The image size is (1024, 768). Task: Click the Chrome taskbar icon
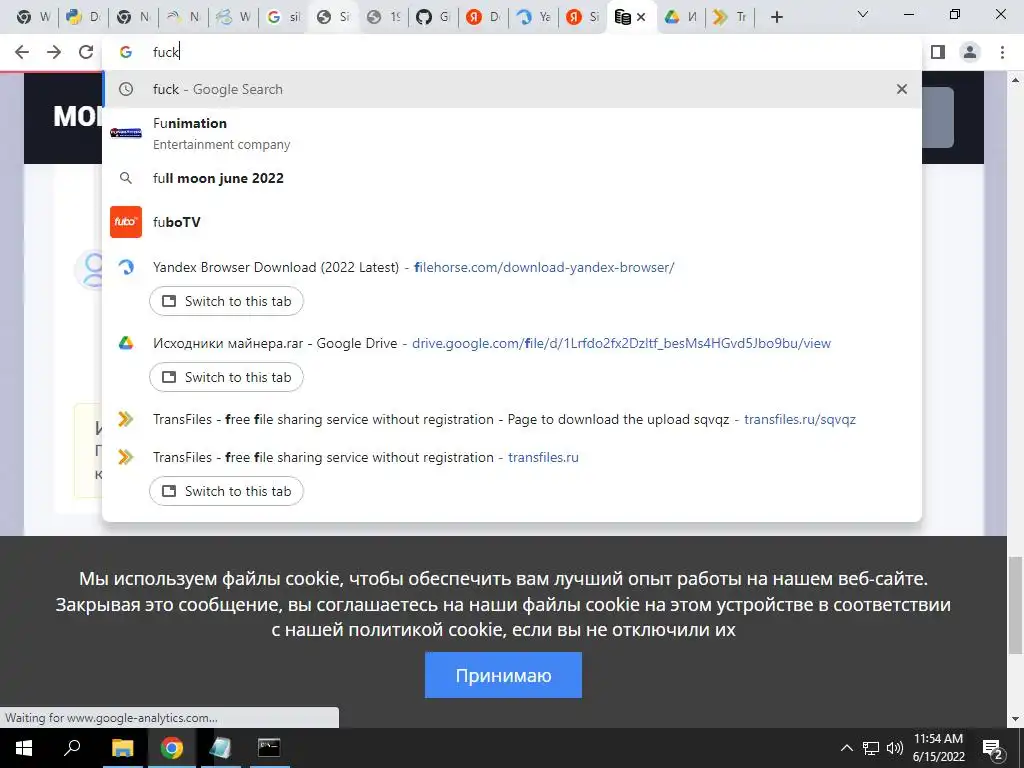(171, 748)
